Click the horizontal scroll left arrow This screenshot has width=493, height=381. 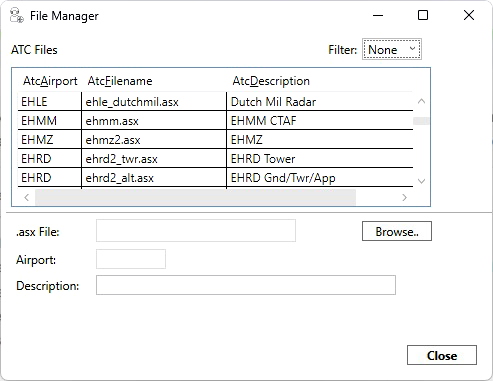coord(27,197)
